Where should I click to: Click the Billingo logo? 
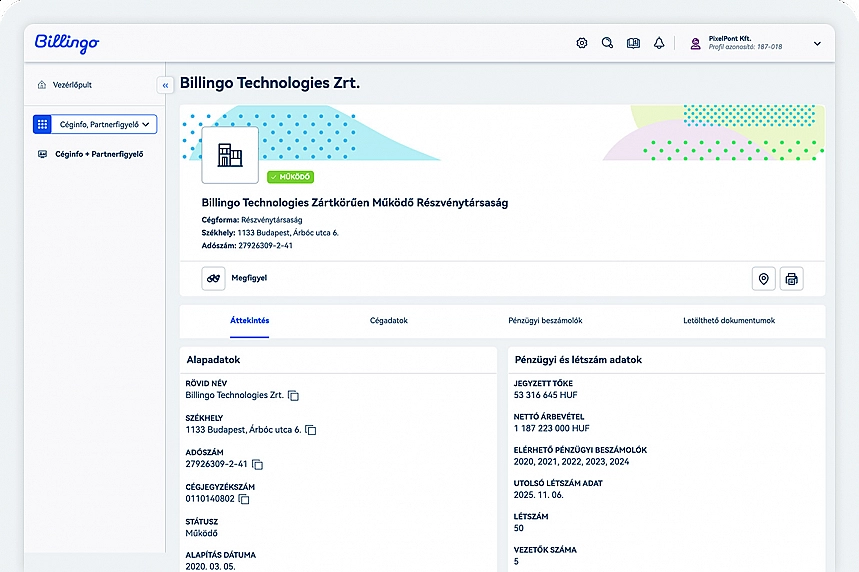point(67,43)
